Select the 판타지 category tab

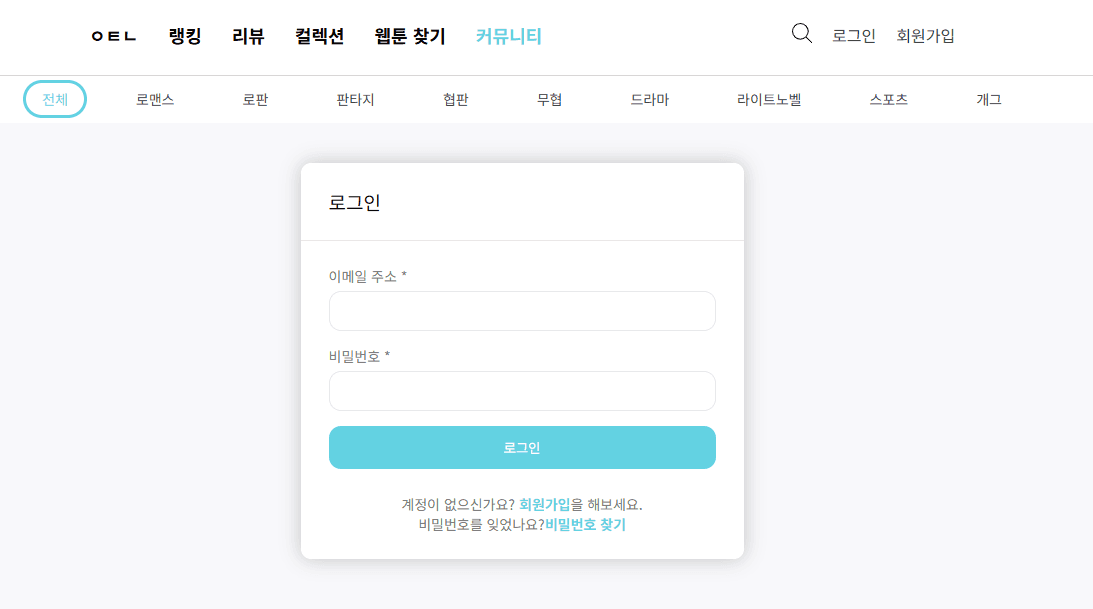pos(353,99)
